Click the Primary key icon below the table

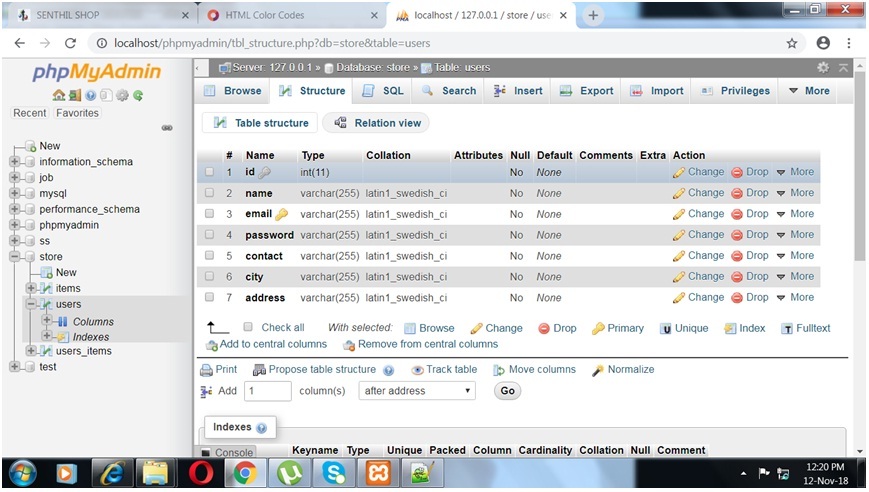[598, 328]
